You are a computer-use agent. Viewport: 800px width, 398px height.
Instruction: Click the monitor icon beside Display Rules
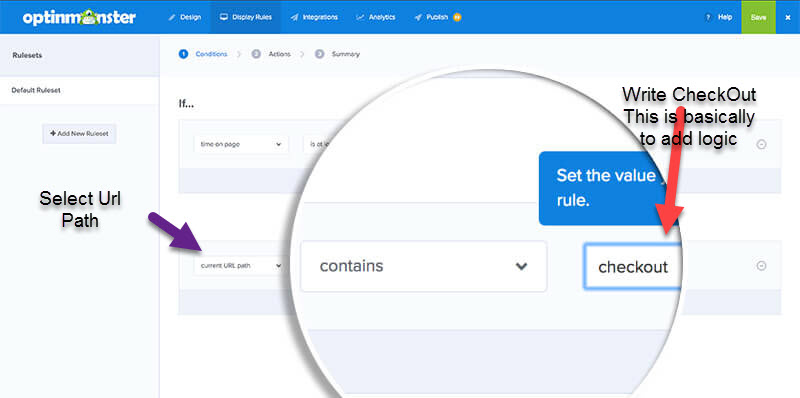(x=223, y=17)
